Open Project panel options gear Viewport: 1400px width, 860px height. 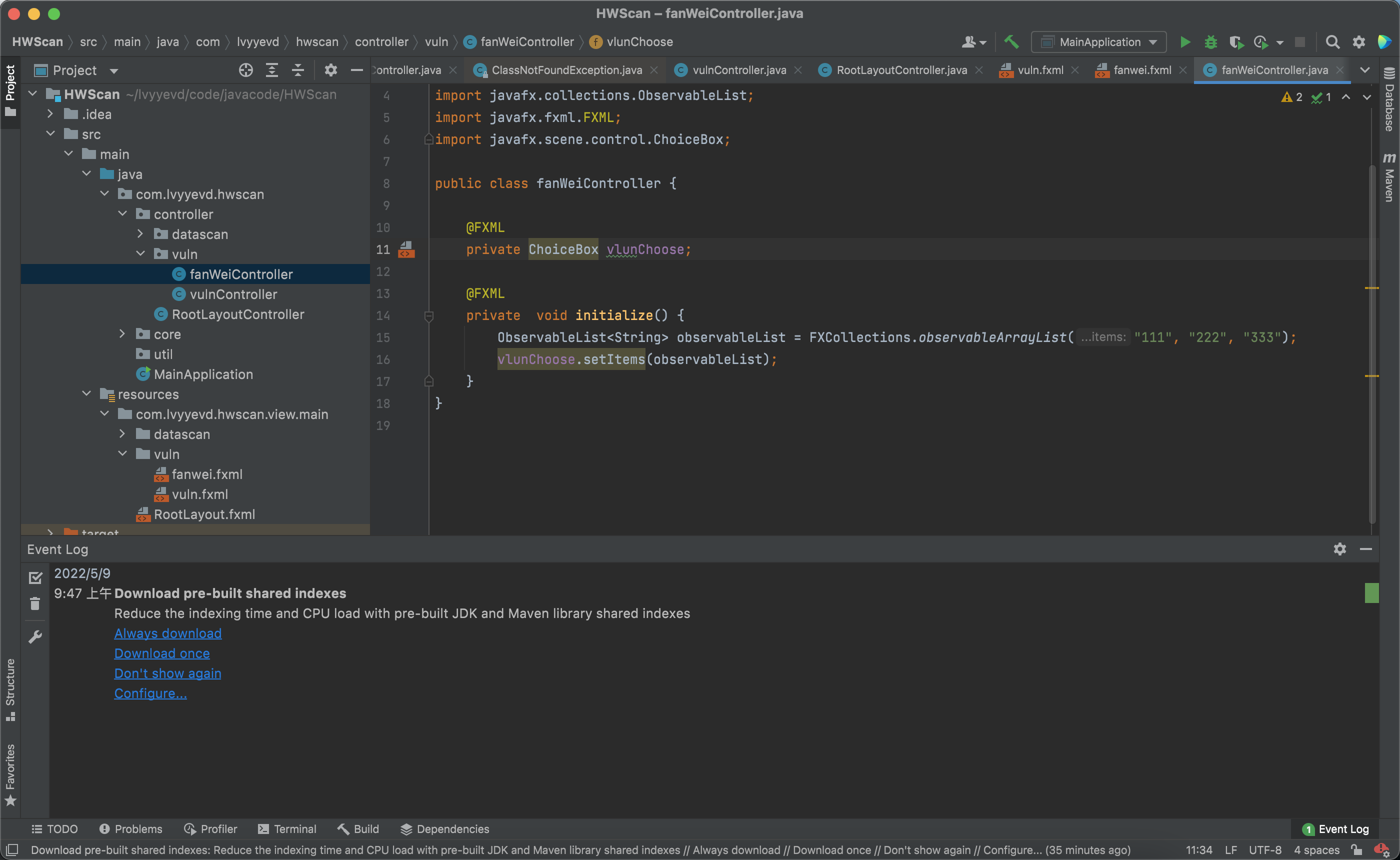pos(331,70)
